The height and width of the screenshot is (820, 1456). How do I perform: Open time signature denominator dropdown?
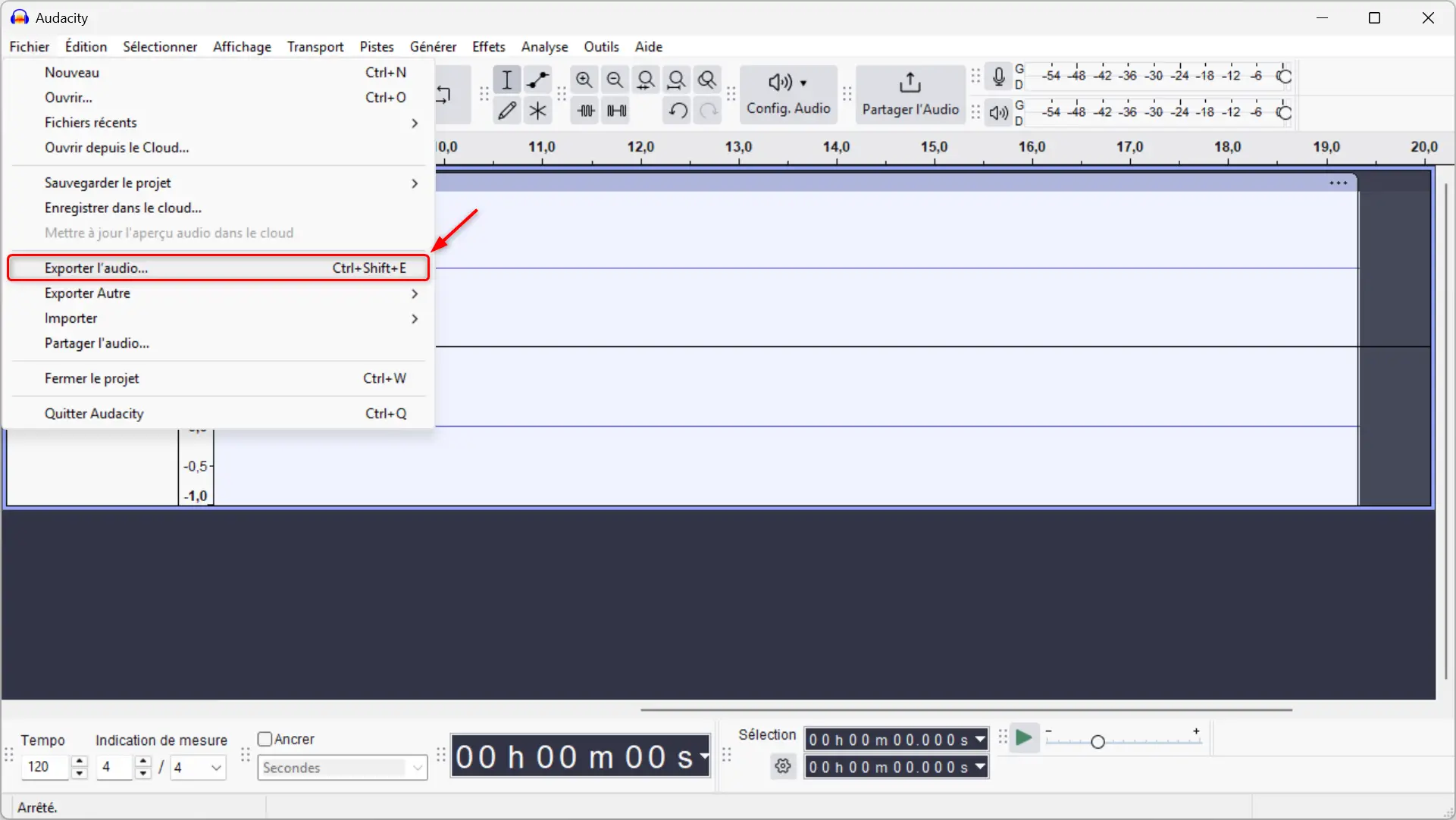point(198,768)
